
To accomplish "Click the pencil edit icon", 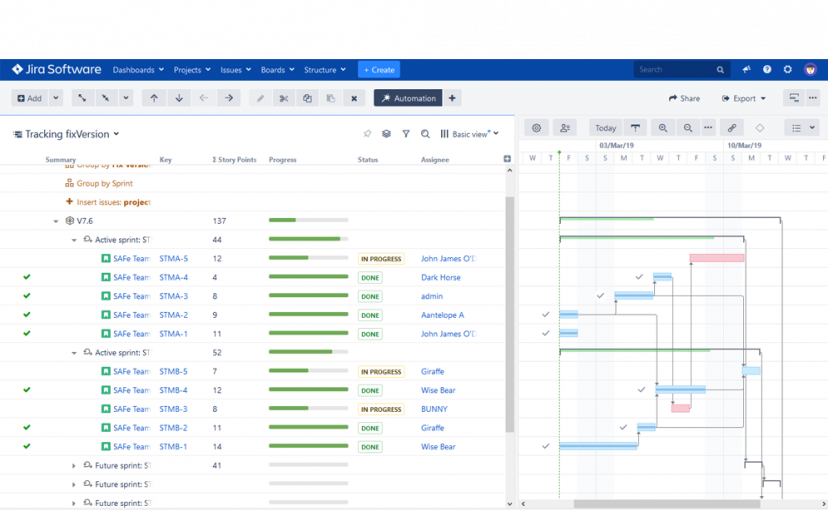I will (260, 98).
